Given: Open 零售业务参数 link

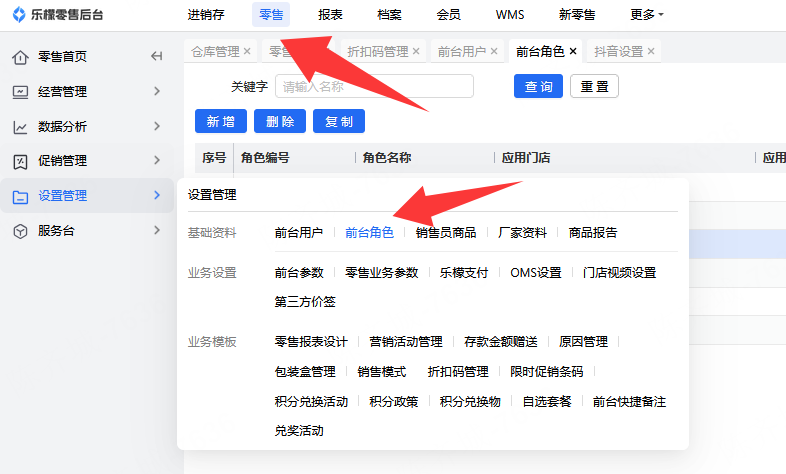Looking at the screenshot, I should 381,273.
